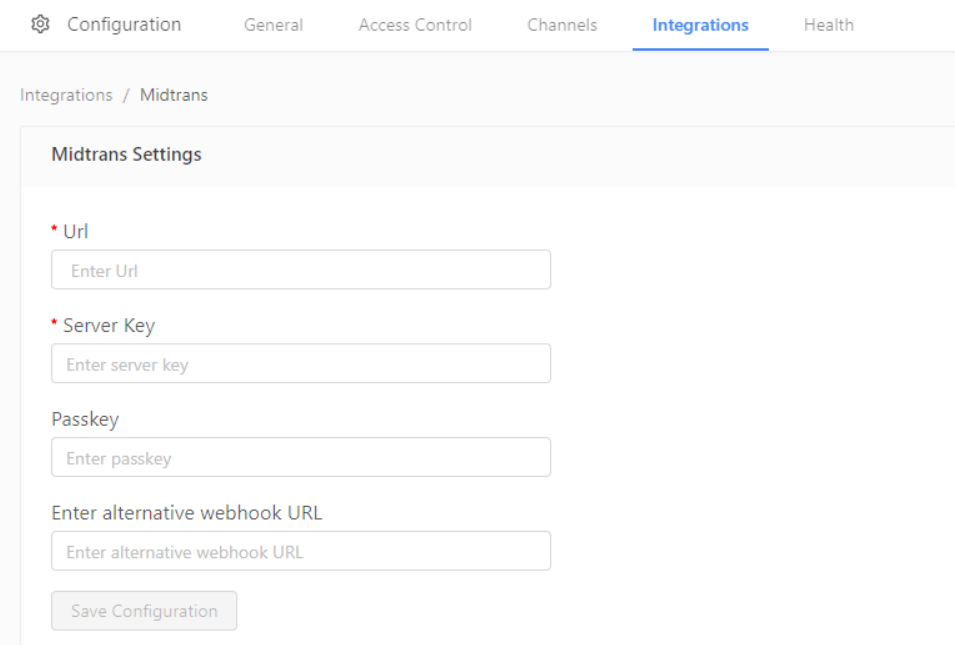The width and height of the screenshot is (955, 645).
Task: Click the Configuration gear icon
Action: pyautogui.click(x=40, y=24)
